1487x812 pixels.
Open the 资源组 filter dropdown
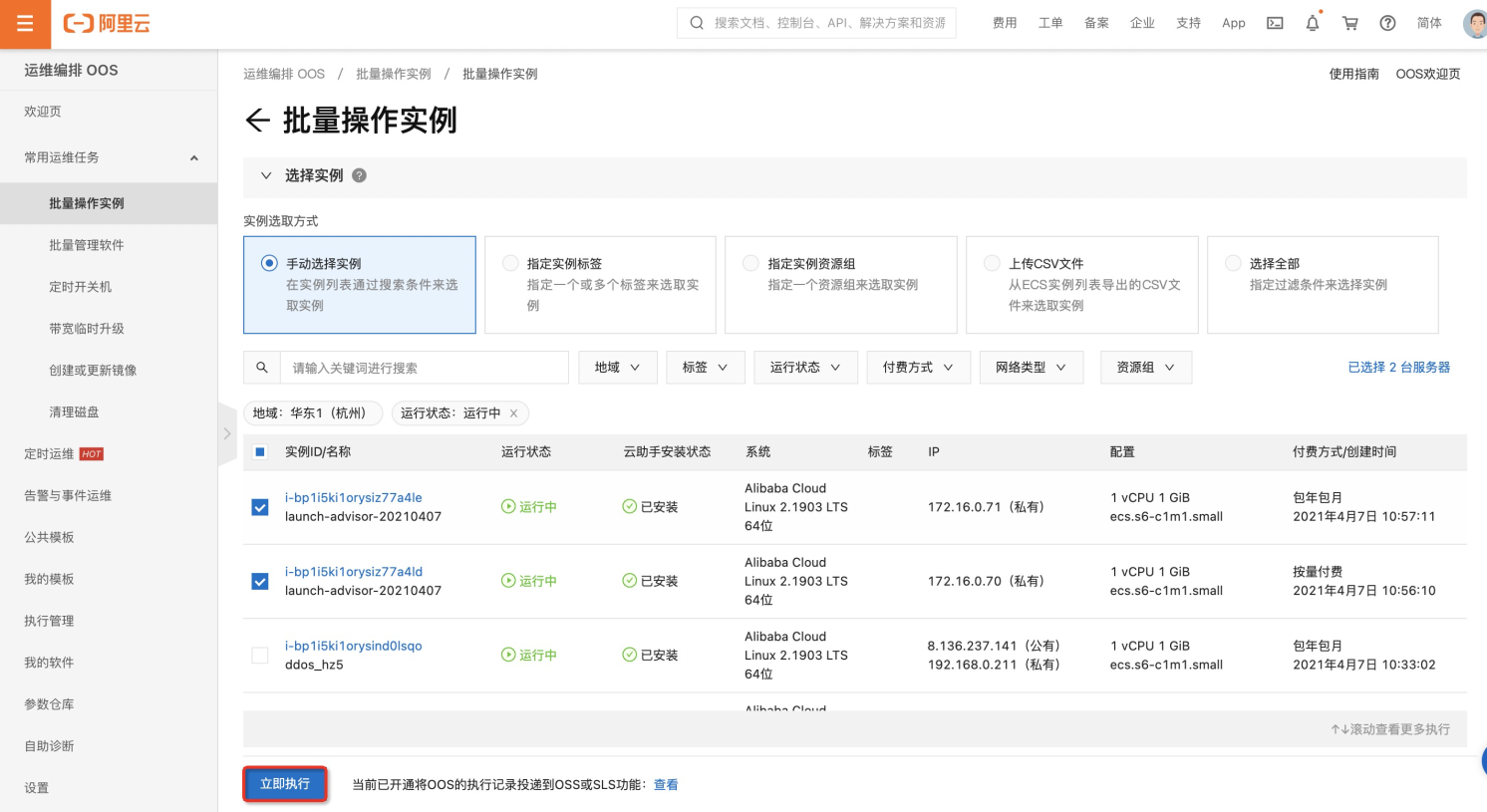[1146, 368]
